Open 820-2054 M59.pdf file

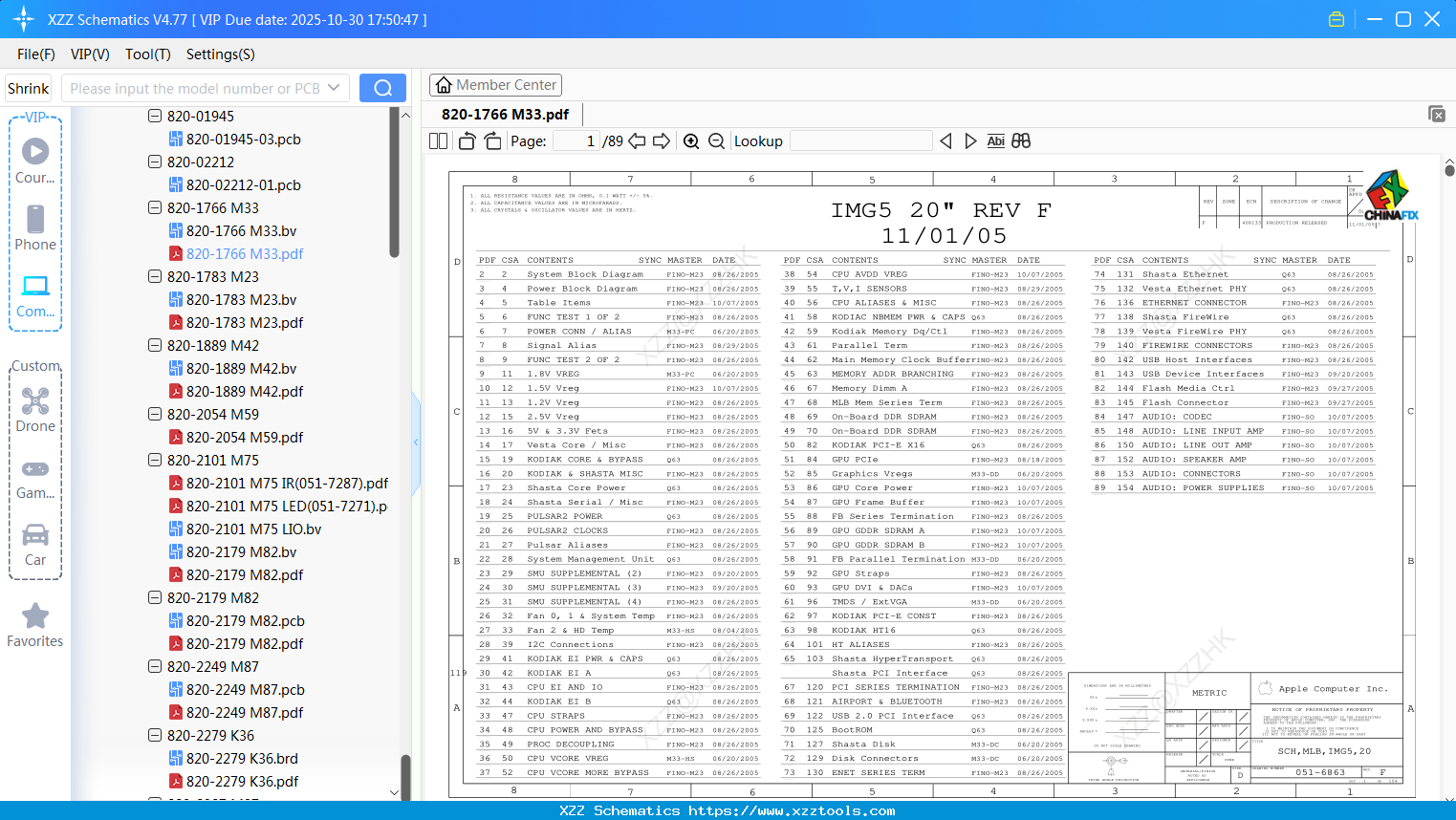[245, 437]
